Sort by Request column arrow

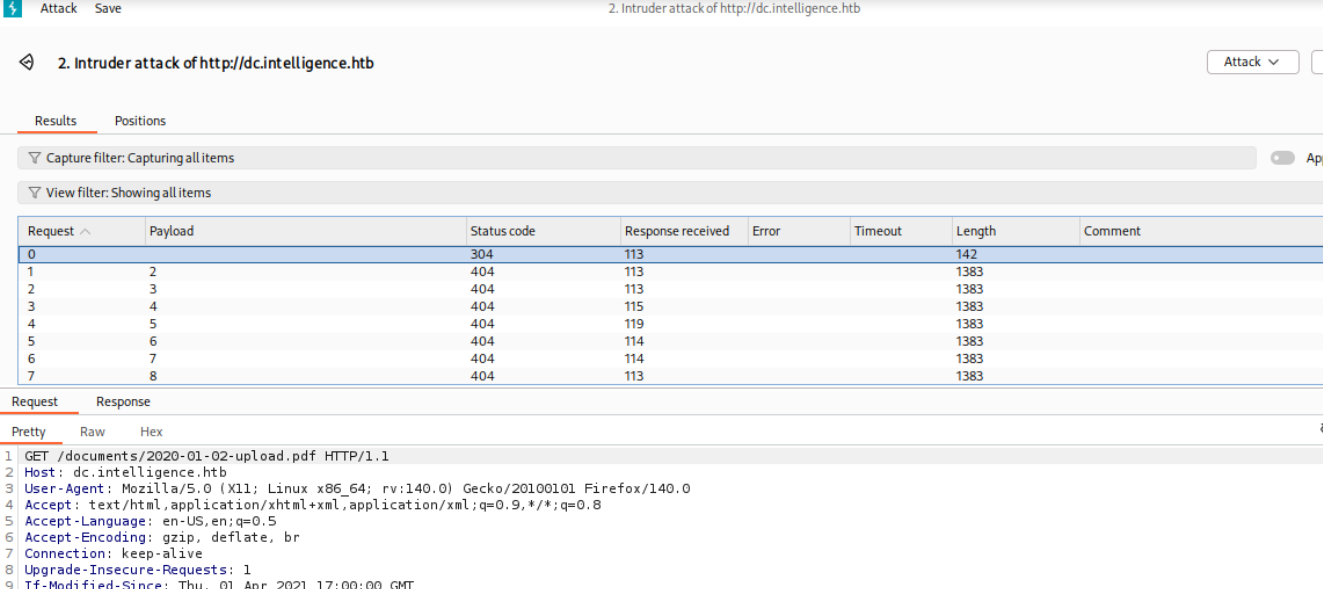pyautogui.click(x=85, y=231)
